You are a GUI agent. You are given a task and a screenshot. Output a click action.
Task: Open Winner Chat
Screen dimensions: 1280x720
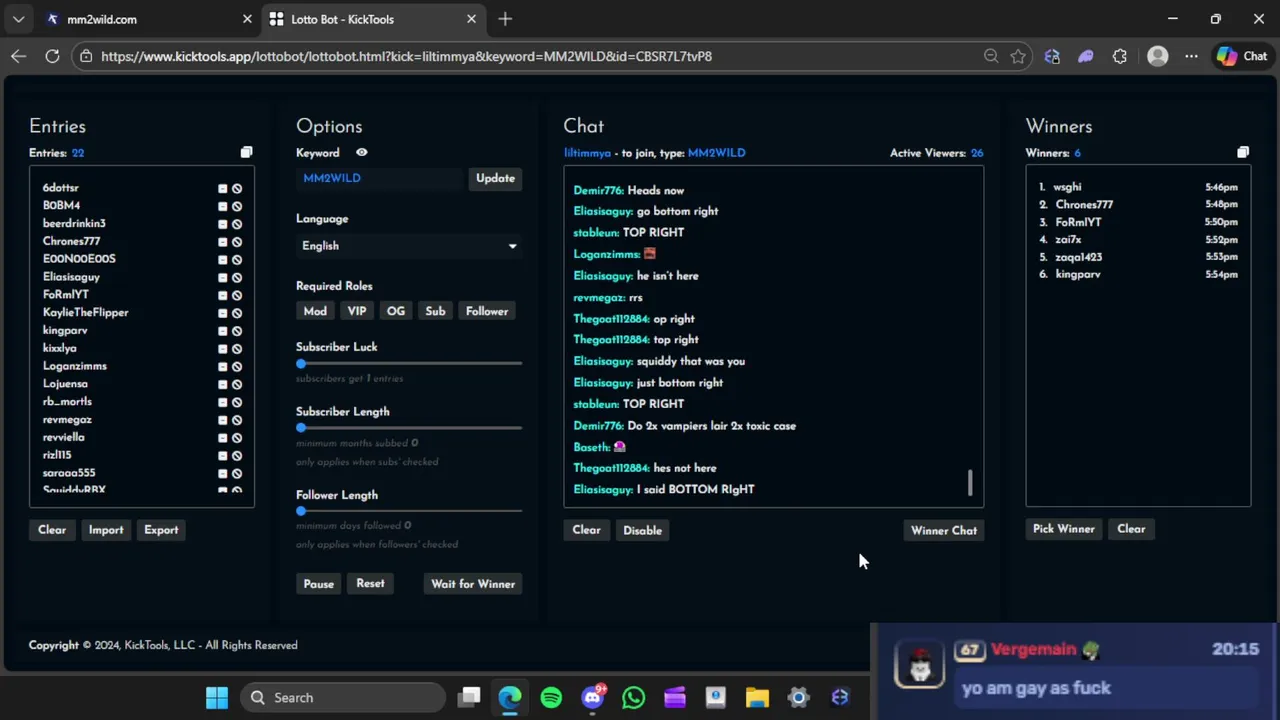(x=944, y=531)
